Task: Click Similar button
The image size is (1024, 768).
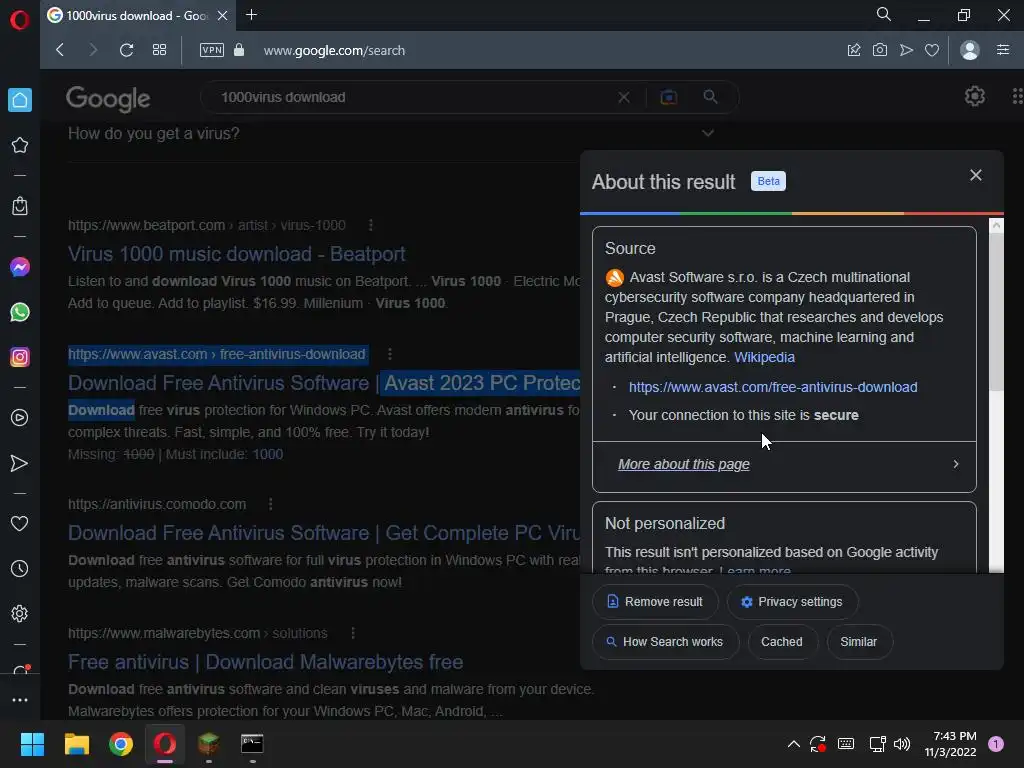Action: pyautogui.click(x=859, y=642)
